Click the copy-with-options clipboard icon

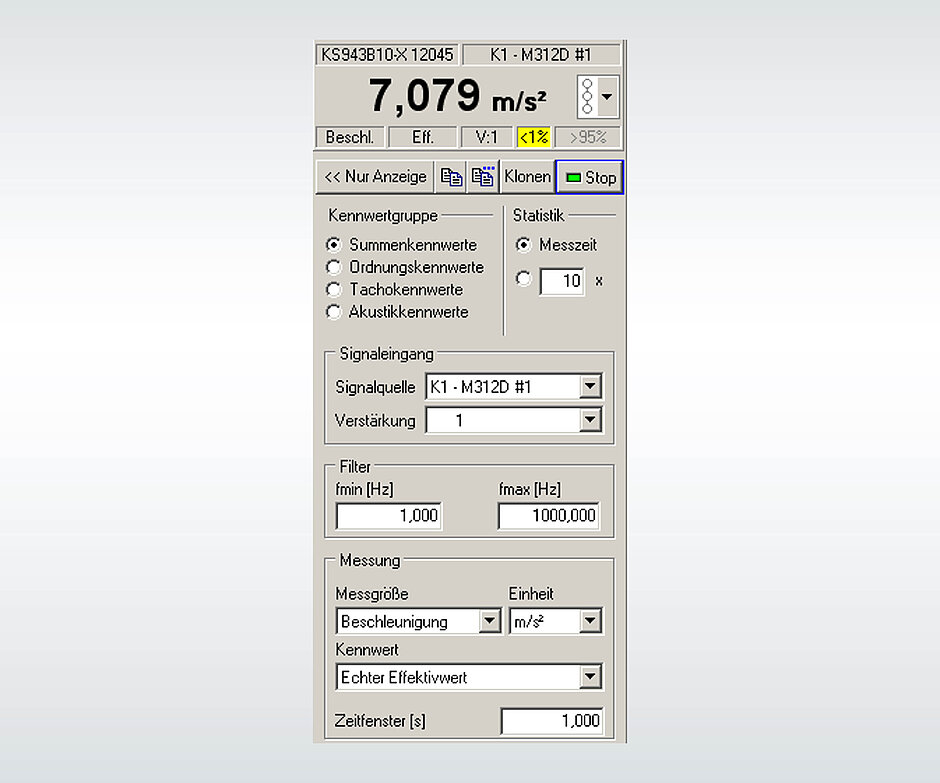[483, 176]
